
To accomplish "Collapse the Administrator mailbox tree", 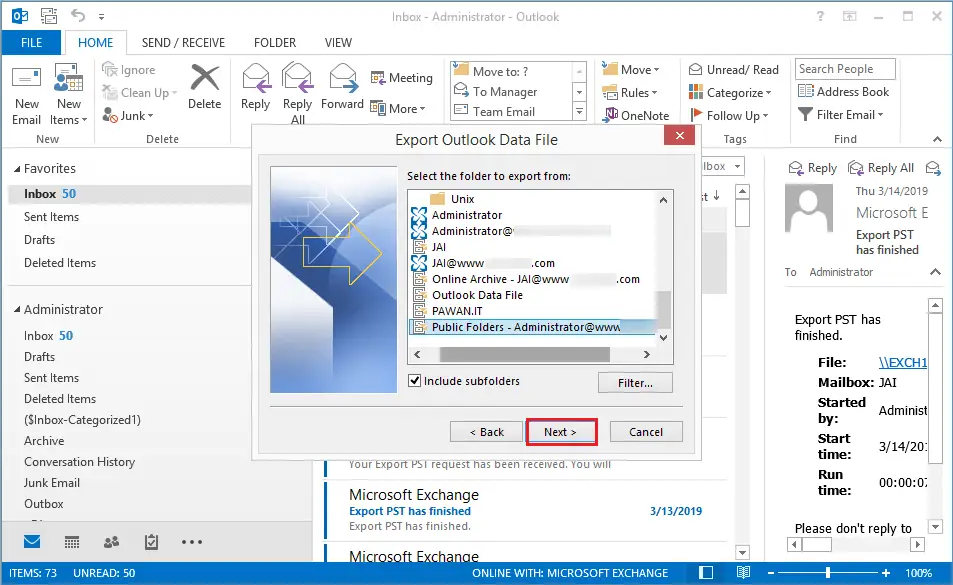I will 17,310.
